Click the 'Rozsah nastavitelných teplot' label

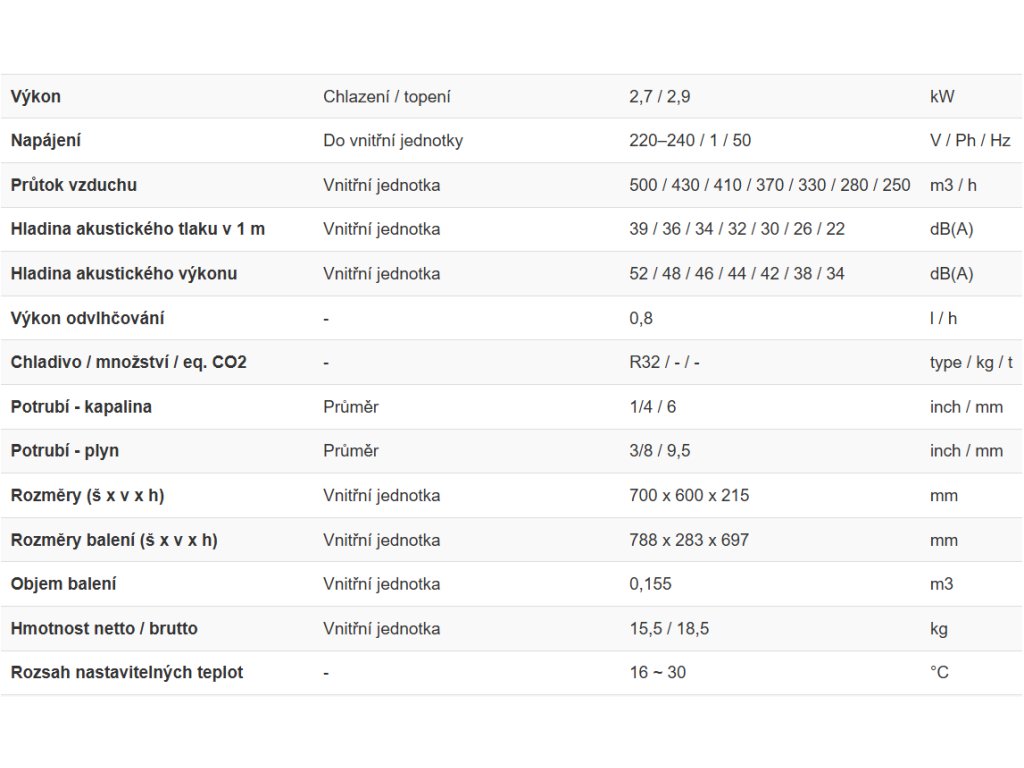[x=127, y=673]
